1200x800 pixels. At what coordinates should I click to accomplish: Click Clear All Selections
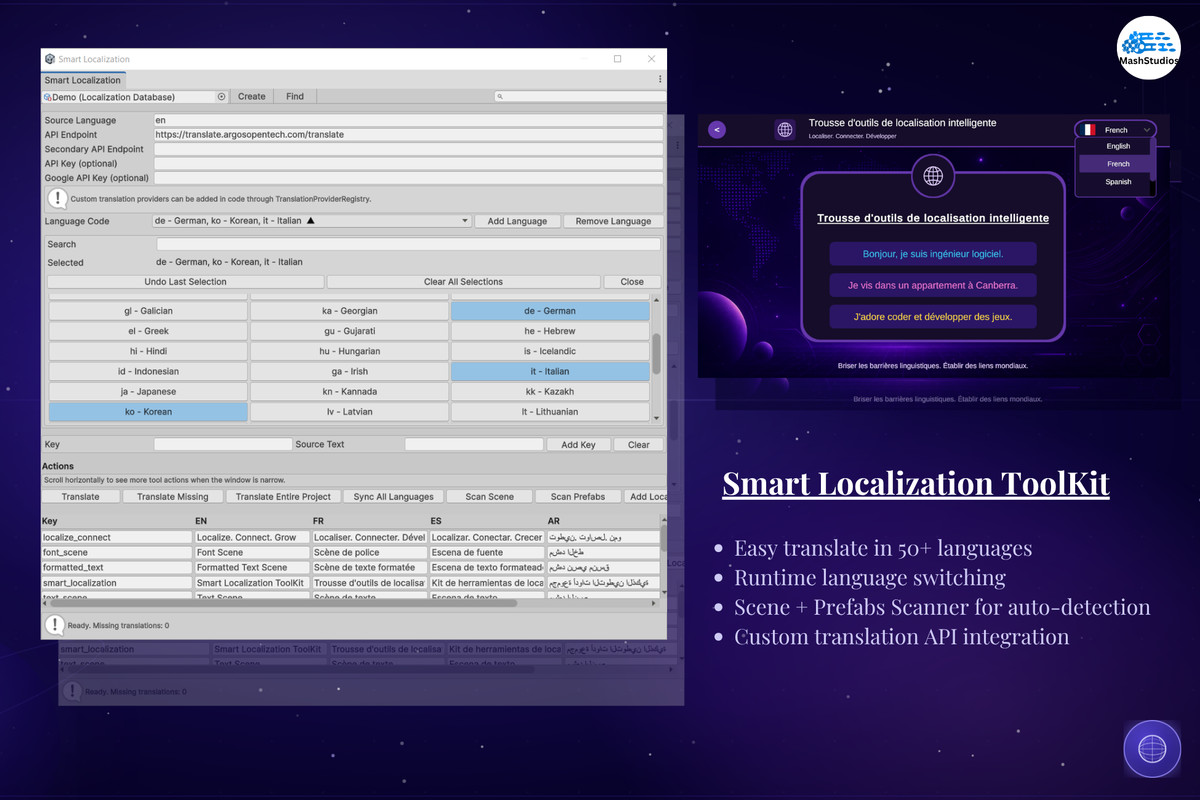click(464, 282)
